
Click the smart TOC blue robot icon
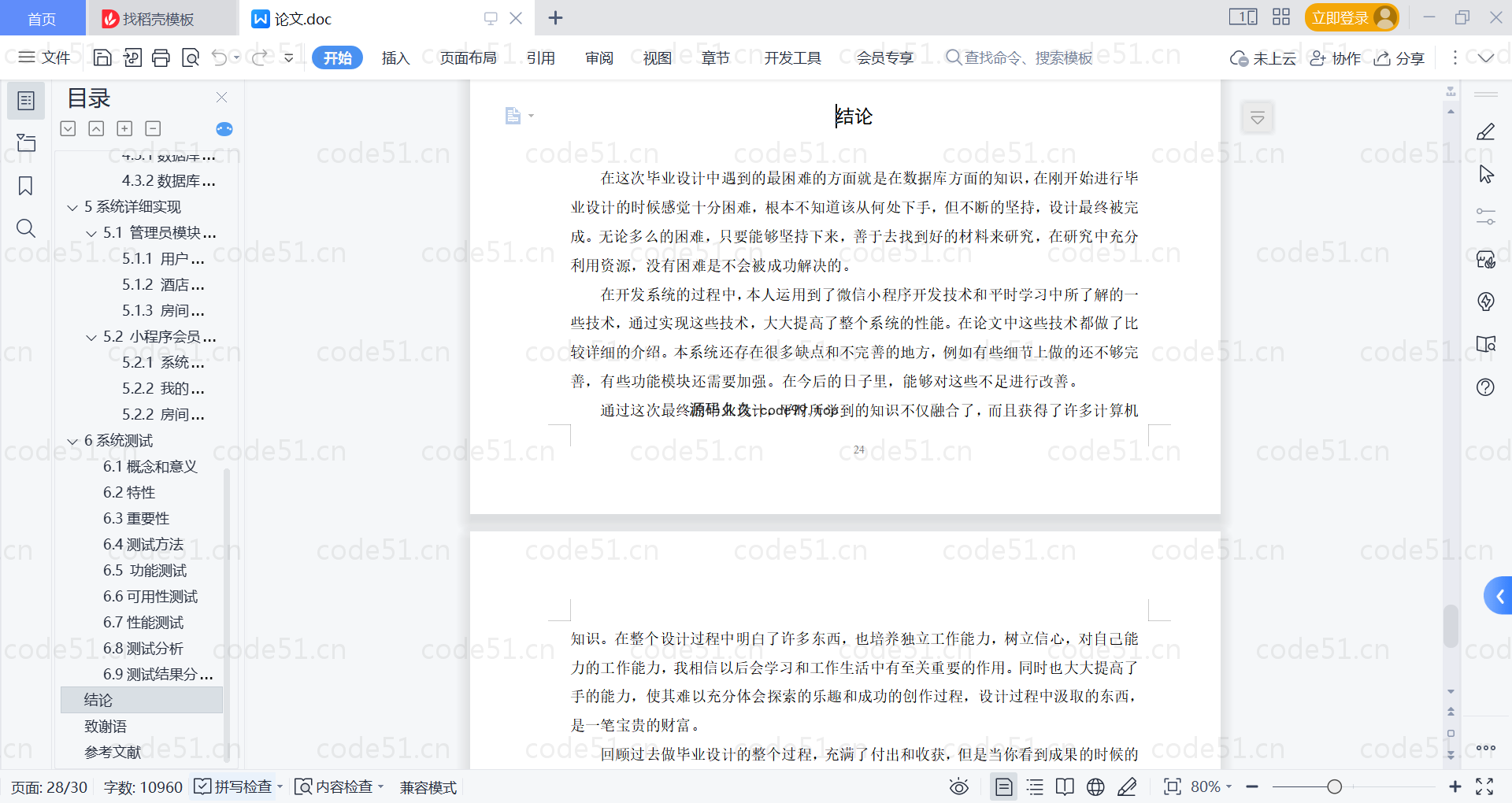click(224, 129)
